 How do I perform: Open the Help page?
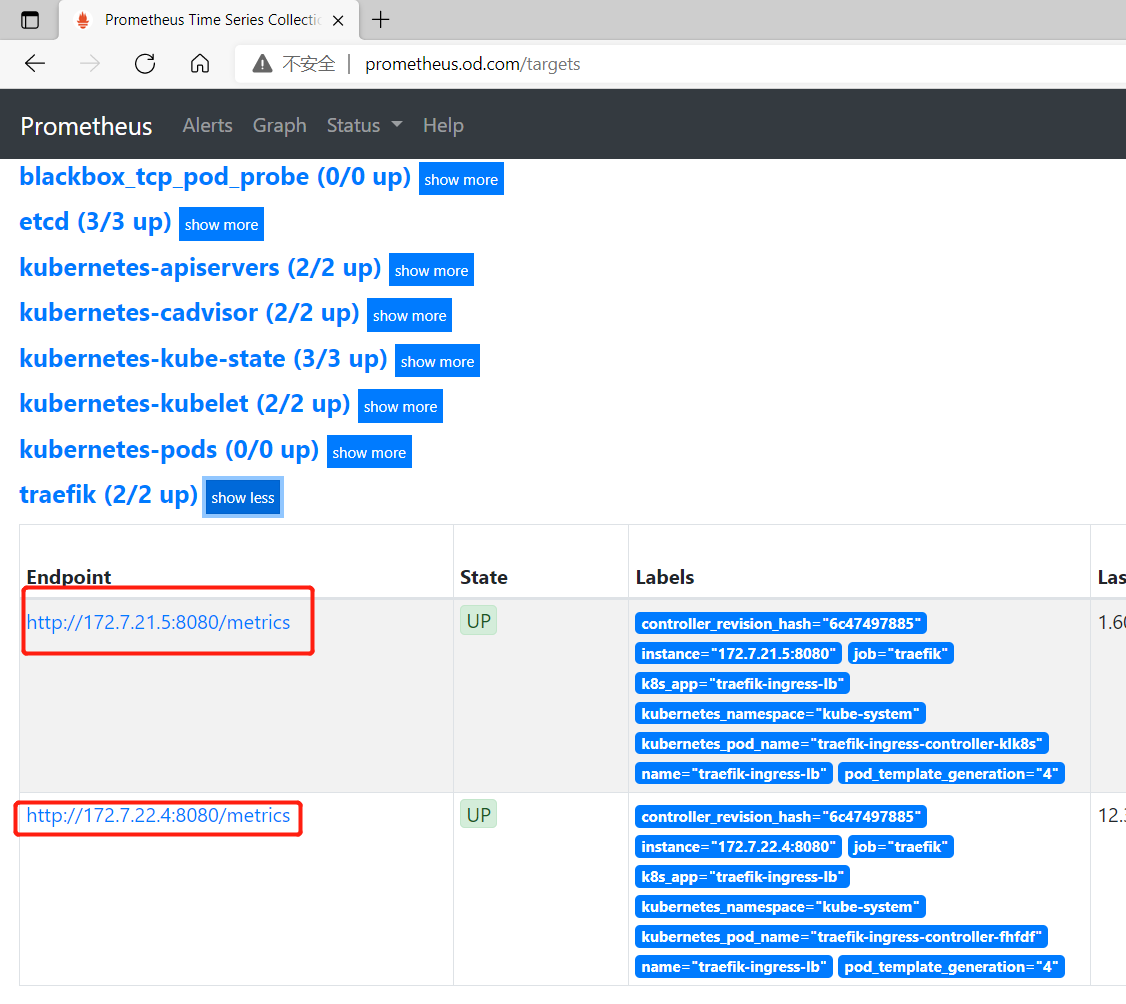443,125
